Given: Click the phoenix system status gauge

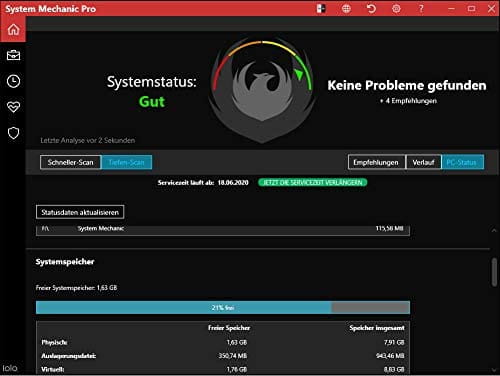Looking at the screenshot, I should pyautogui.click(x=262, y=91).
